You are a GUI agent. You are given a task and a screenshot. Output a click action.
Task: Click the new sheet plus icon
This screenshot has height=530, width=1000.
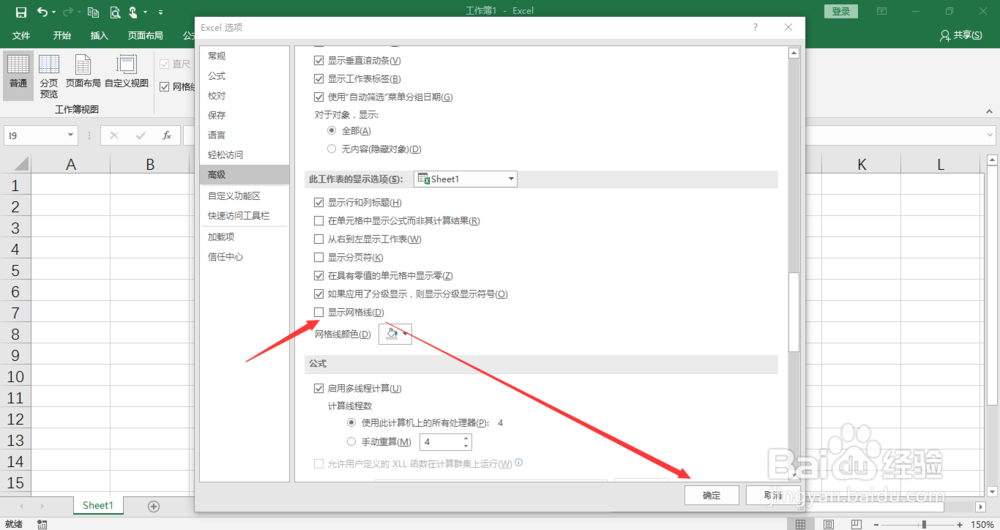point(153,506)
